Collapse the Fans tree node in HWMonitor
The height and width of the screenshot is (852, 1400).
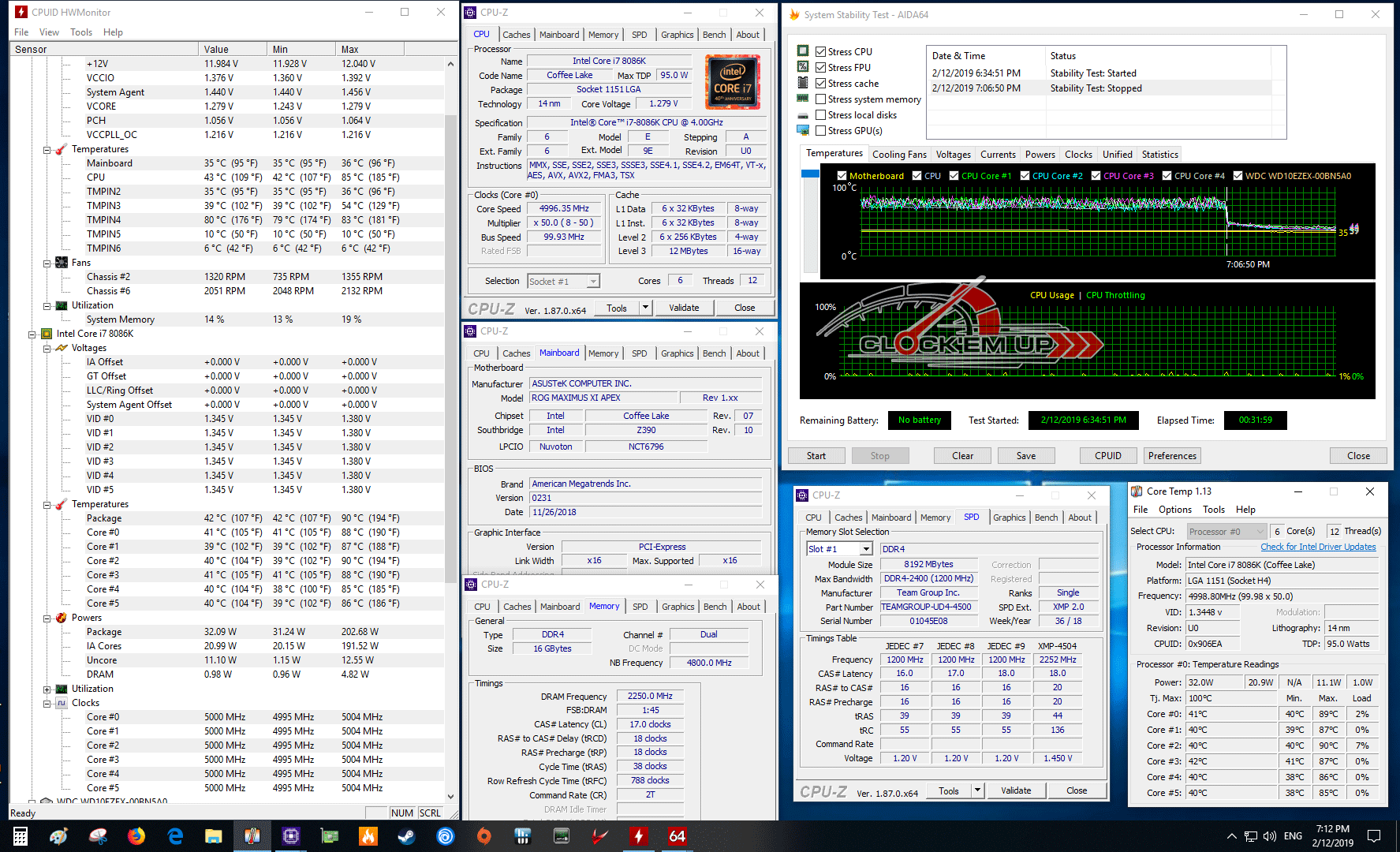pyautogui.click(x=47, y=263)
